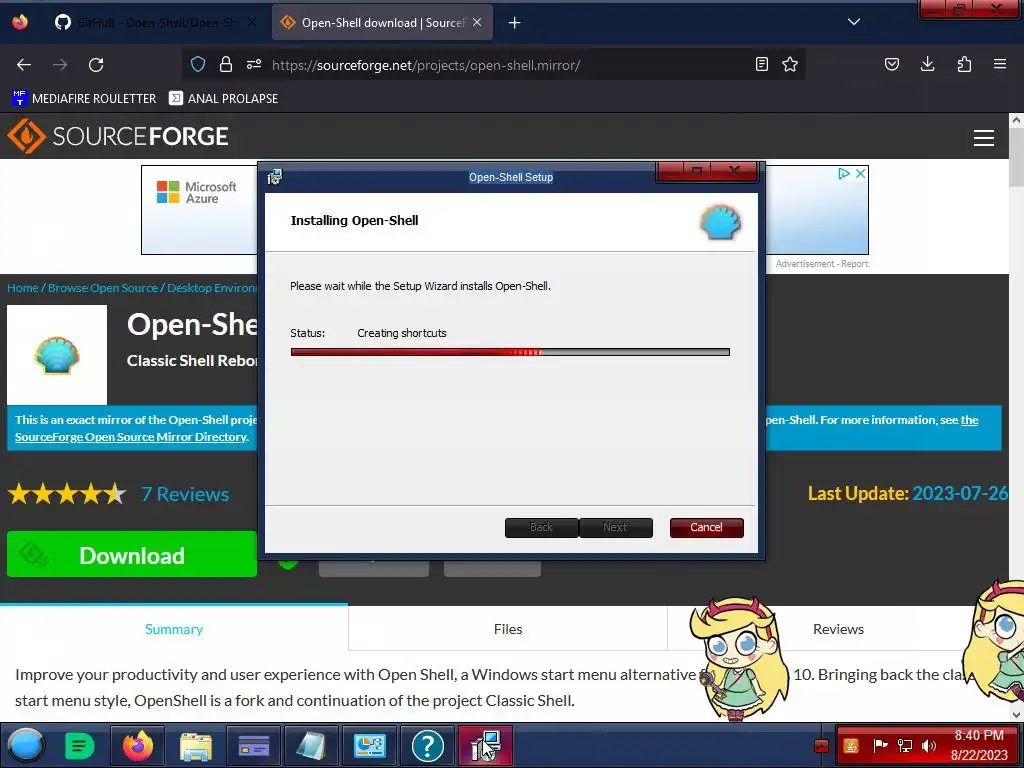
Task: Cancel the Open-Shell installation
Action: (x=706, y=528)
